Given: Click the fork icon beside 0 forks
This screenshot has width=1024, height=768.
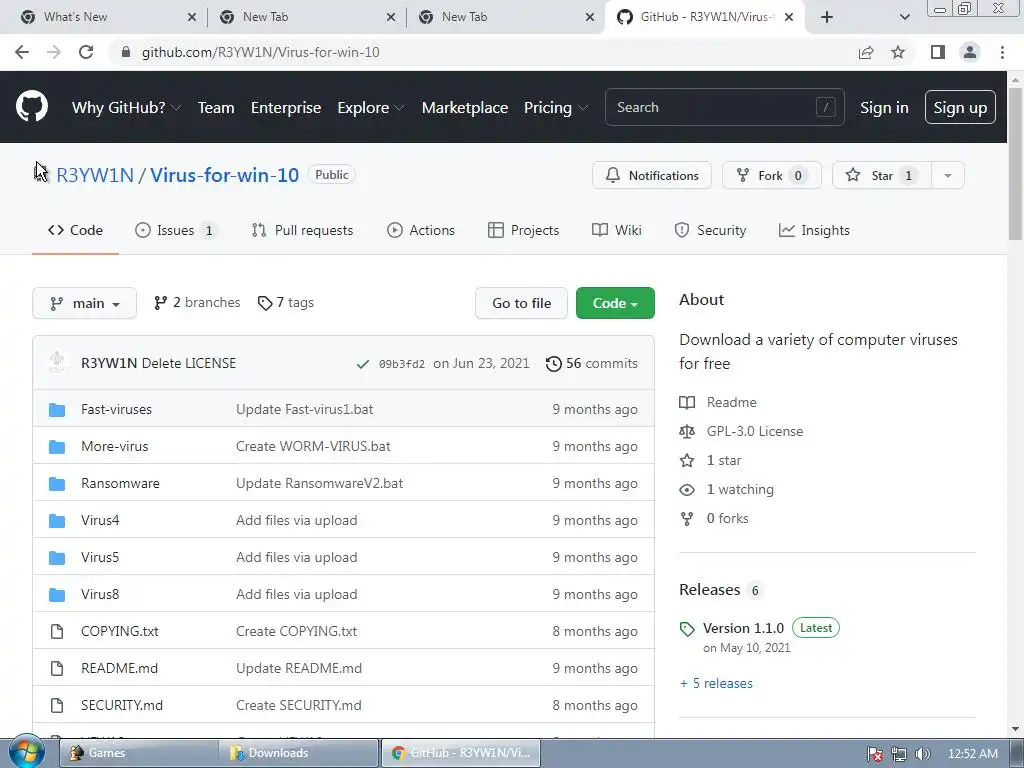Looking at the screenshot, I should pos(687,519).
